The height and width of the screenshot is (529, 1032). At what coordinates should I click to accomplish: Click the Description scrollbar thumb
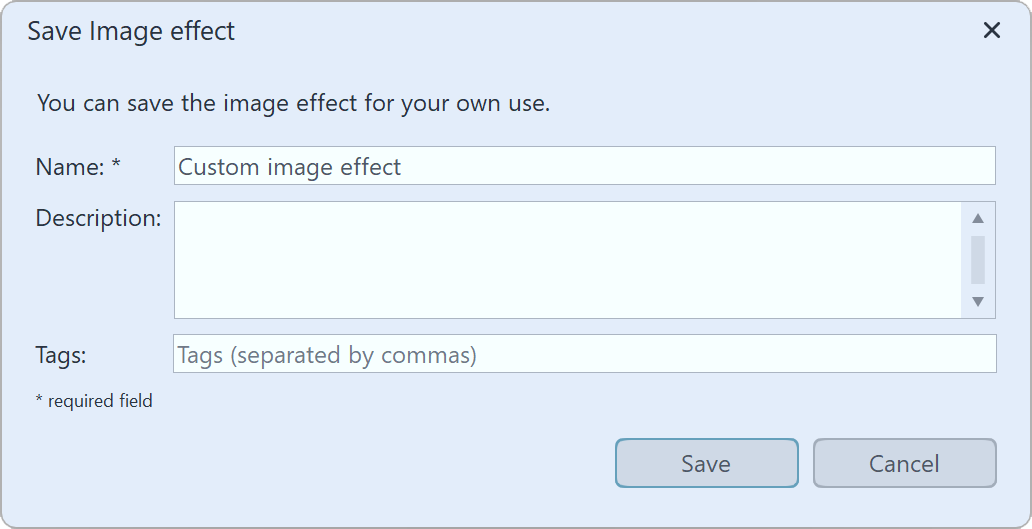[978, 259]
